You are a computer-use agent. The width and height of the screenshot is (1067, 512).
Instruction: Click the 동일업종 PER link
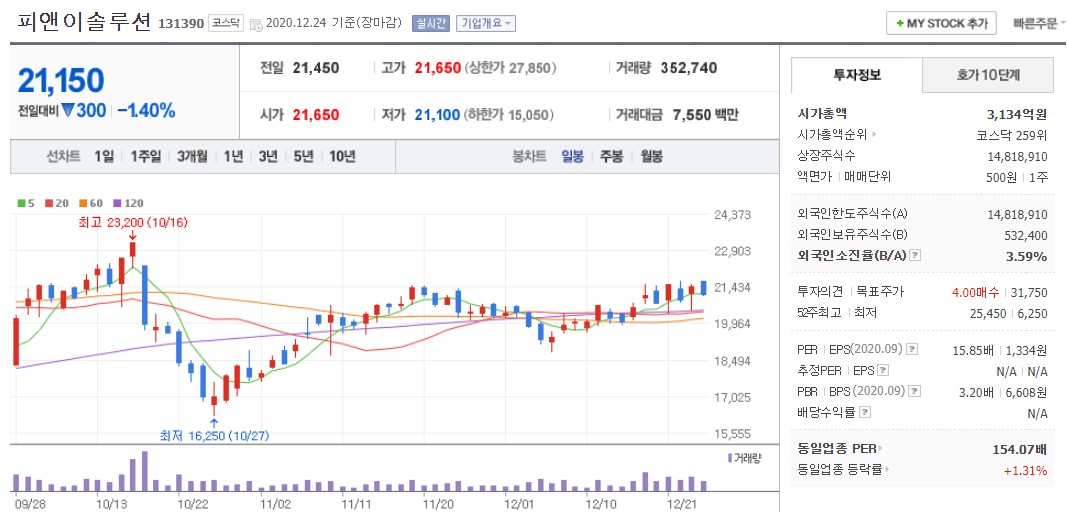pos(836,449)
